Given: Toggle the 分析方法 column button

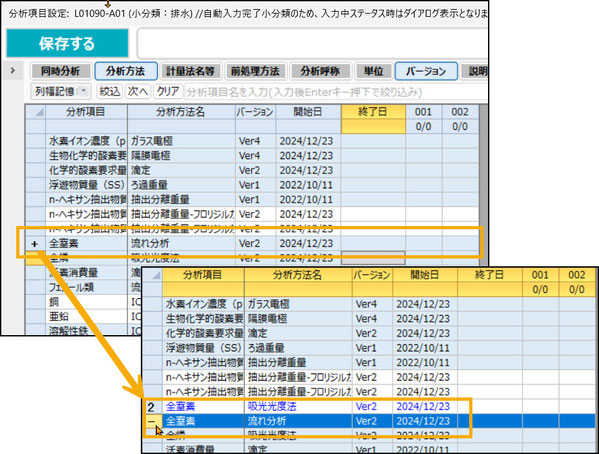Looking at the screenshot, I should point(126,71).
